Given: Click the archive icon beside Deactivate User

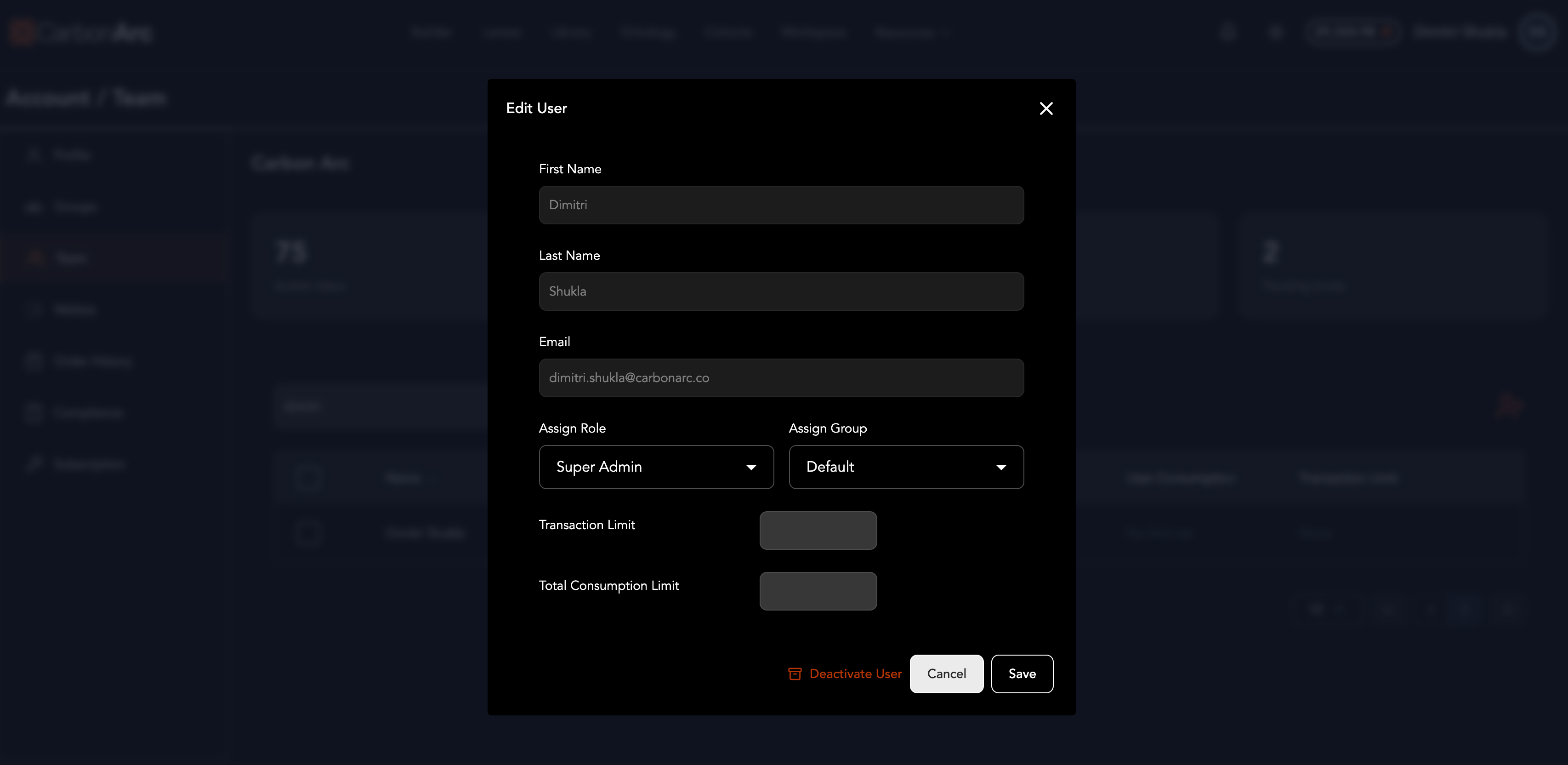Looking at the screenshot, I should pos(795,674).
